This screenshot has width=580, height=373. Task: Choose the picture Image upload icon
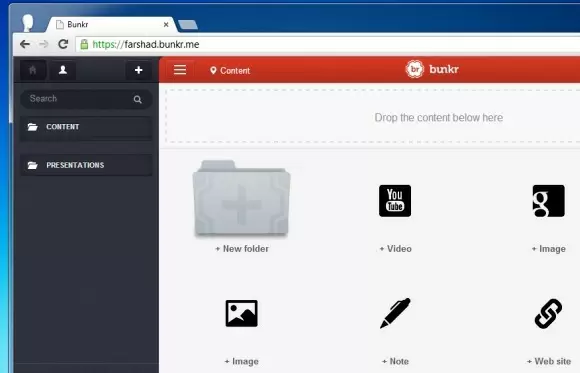point(242,313)
